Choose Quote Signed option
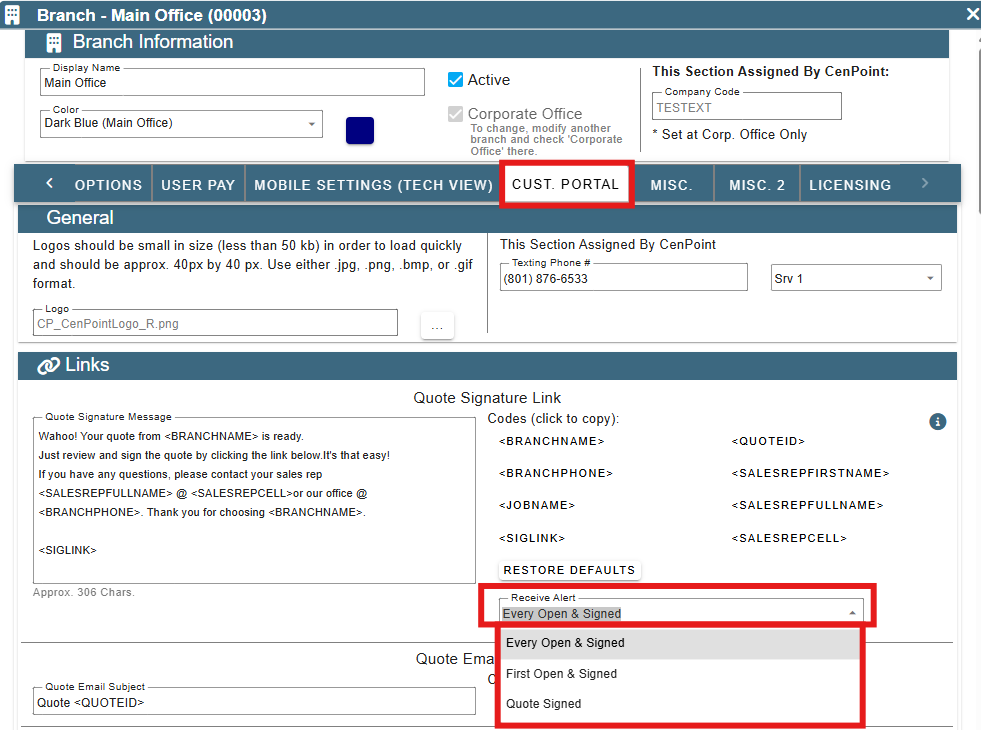Screen dimensions: 981x730 point(679,704)
